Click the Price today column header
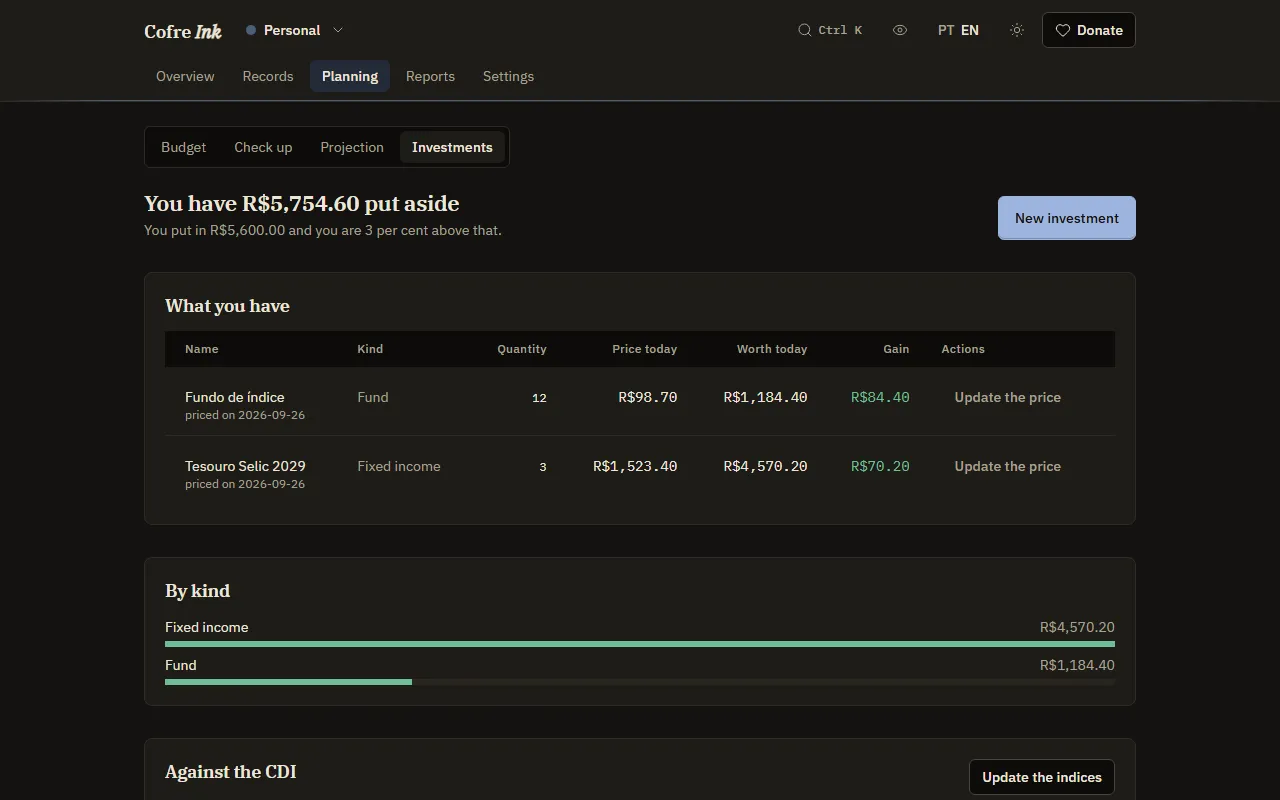The image size is (1280, 800). click(x=645, y=349)
